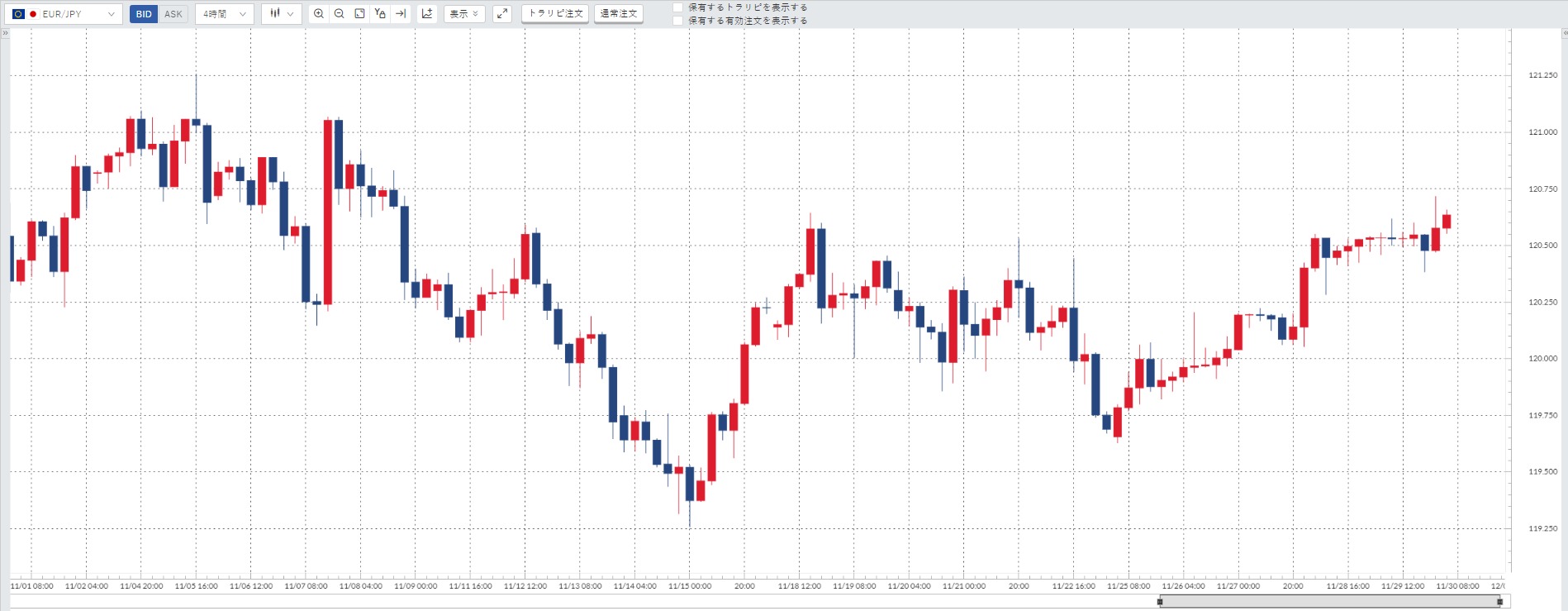
Task: Click the time range scrollbar handle
Action: [1330, 602]
